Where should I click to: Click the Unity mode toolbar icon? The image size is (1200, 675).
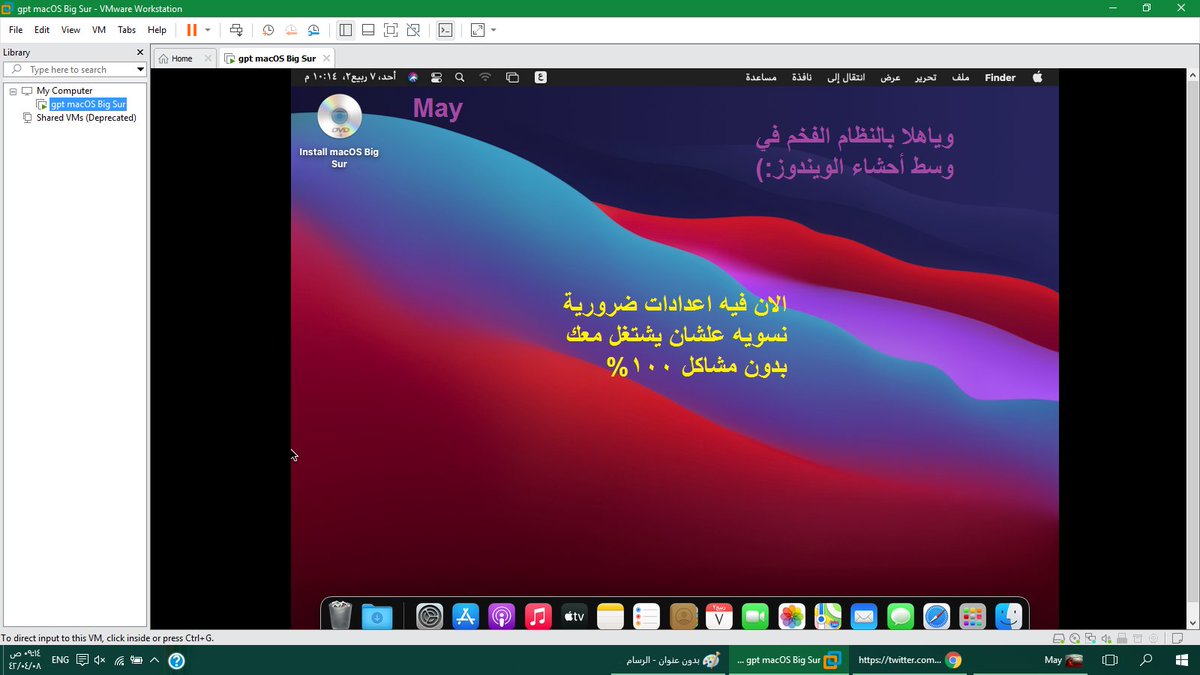414,30
